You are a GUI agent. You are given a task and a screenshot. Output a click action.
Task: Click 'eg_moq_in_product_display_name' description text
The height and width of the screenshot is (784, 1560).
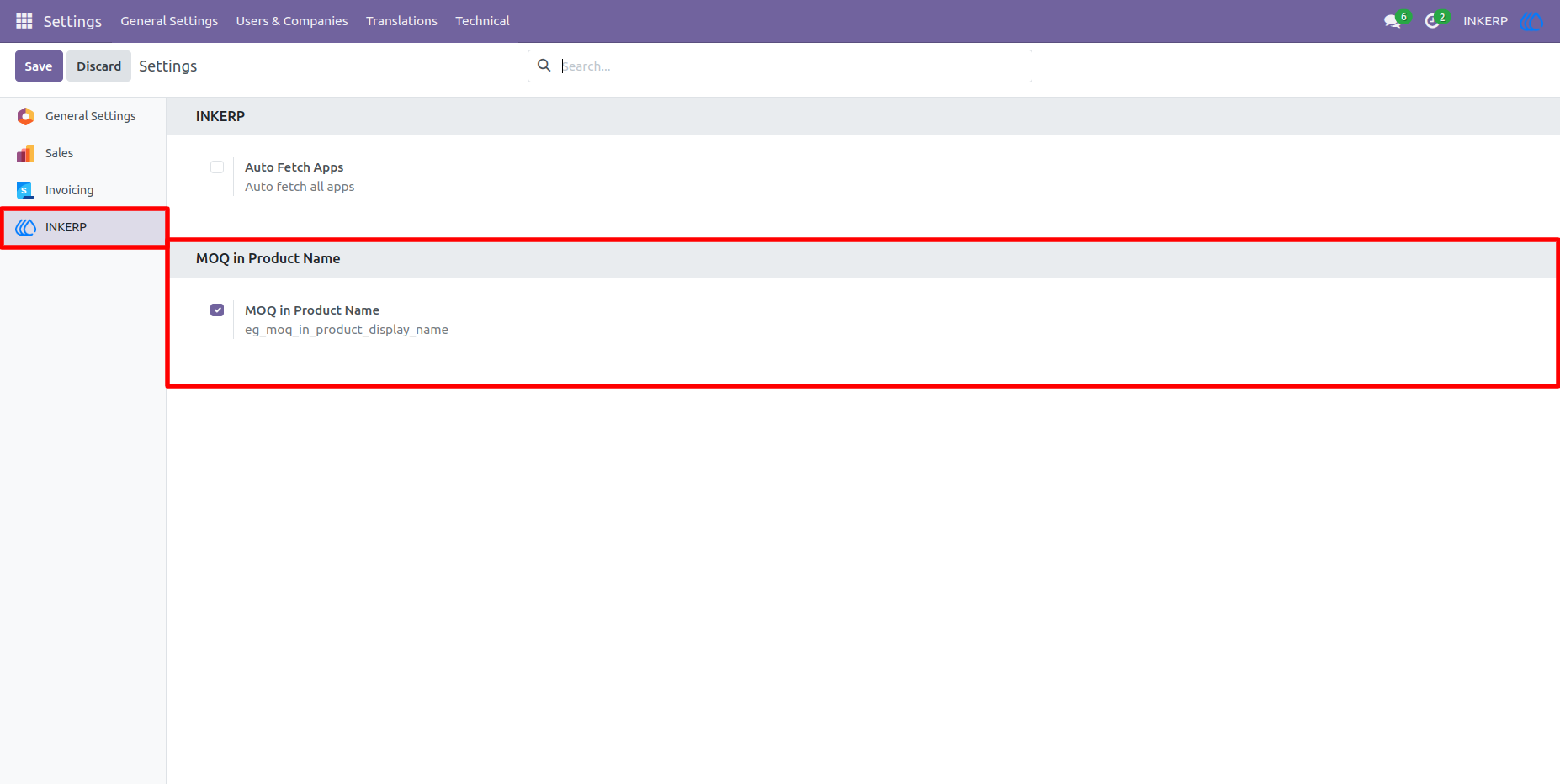coord(347,330)
